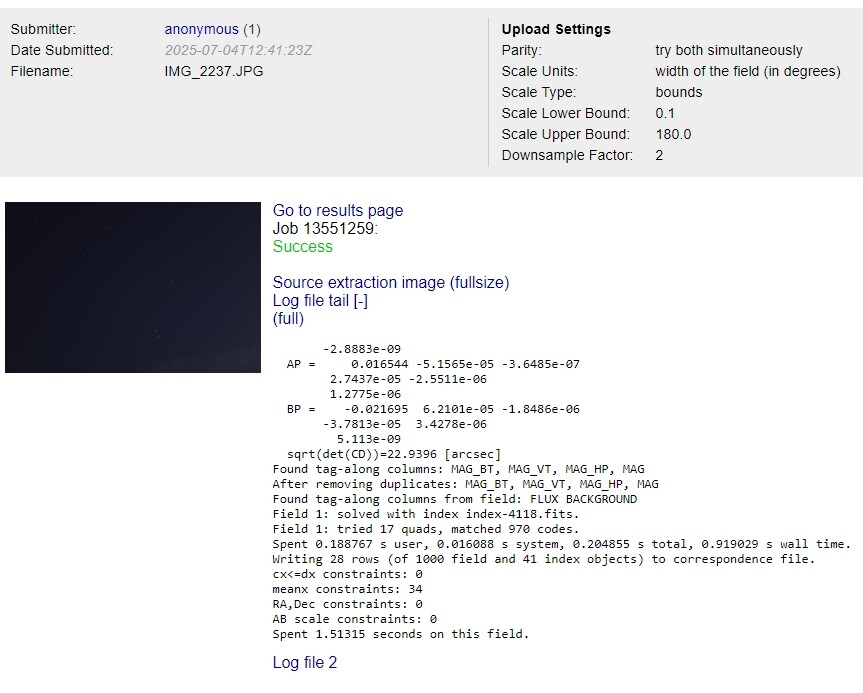Click the 'After removing duplicates' log line
863x693 pixels.
point(466,484)
